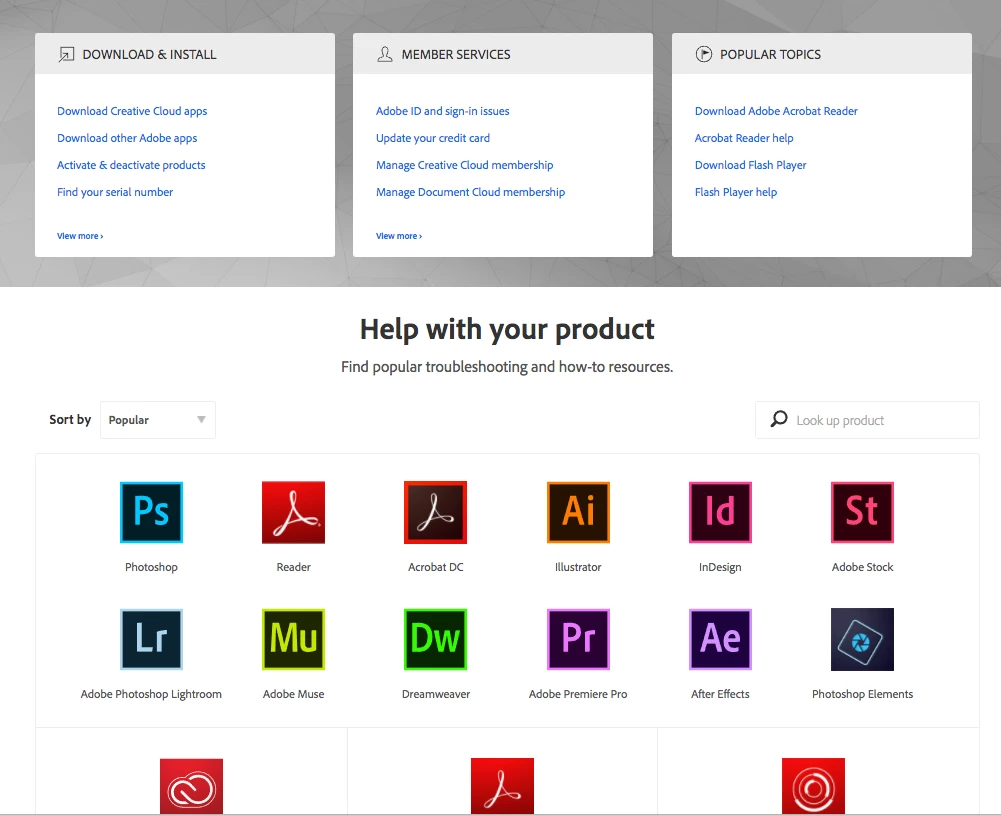Open the Creative Cloud icon card
The width and height of the screenshot is (1001, 816).
tap(192, 786)
